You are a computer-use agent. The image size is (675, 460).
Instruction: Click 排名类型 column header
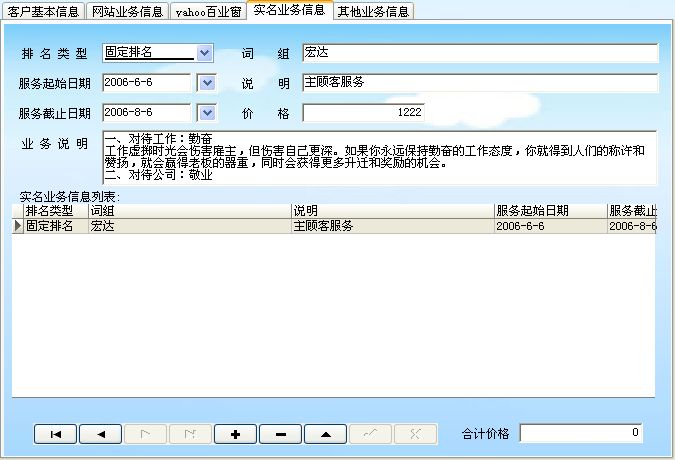pyautogui.click(x=56, y=211)
